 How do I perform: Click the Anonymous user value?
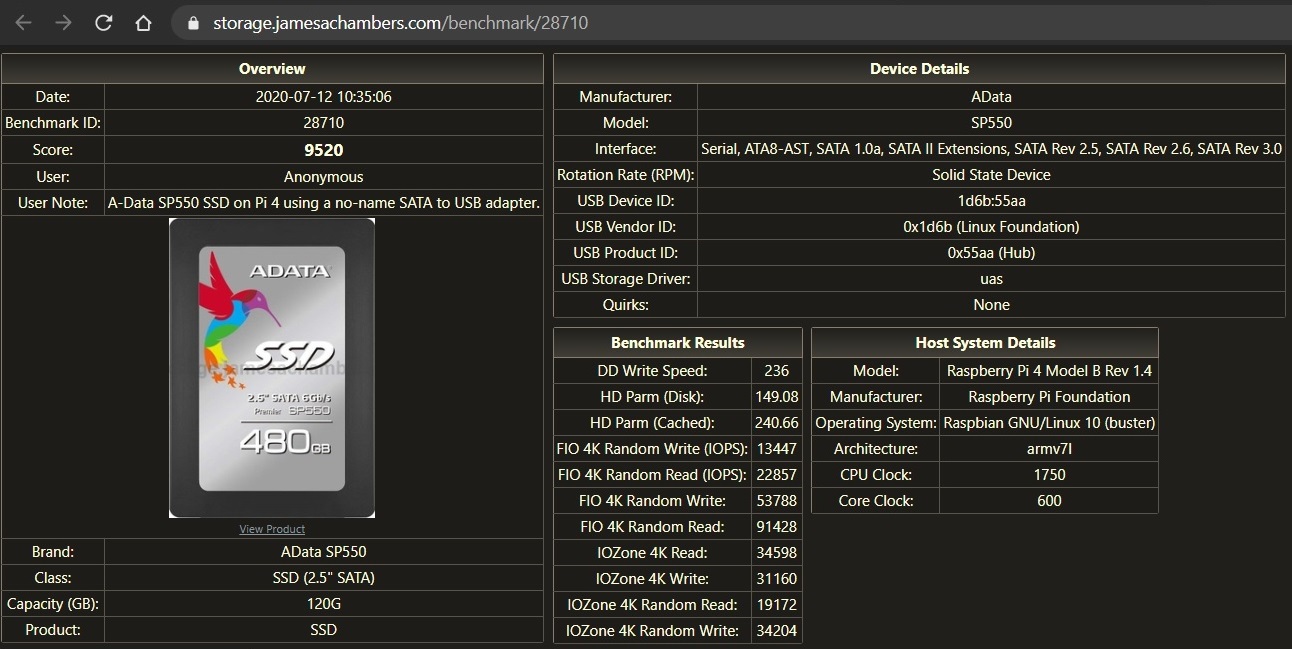tap(323, 177)
